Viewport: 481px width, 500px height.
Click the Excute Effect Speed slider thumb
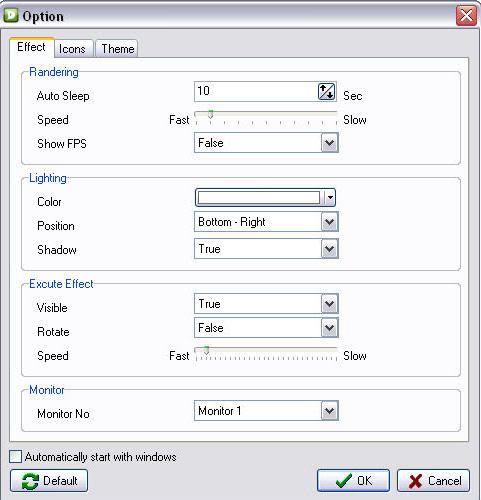[x=206, y=350]
